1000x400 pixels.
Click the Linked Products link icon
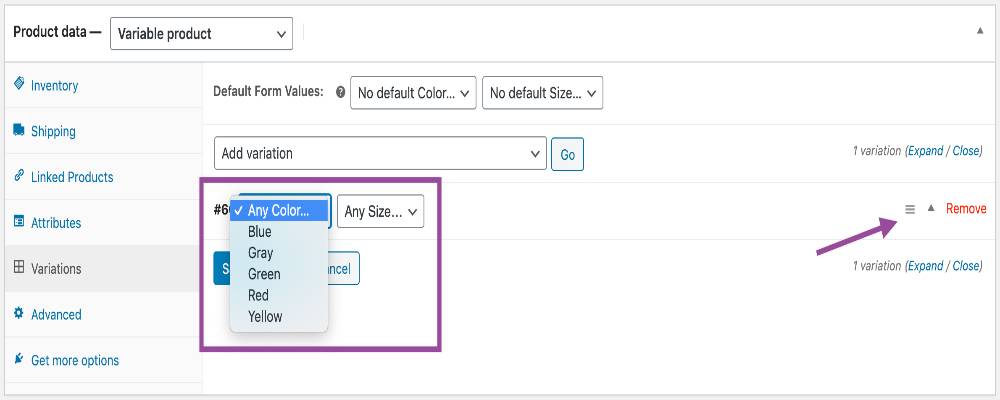[19, 176]
